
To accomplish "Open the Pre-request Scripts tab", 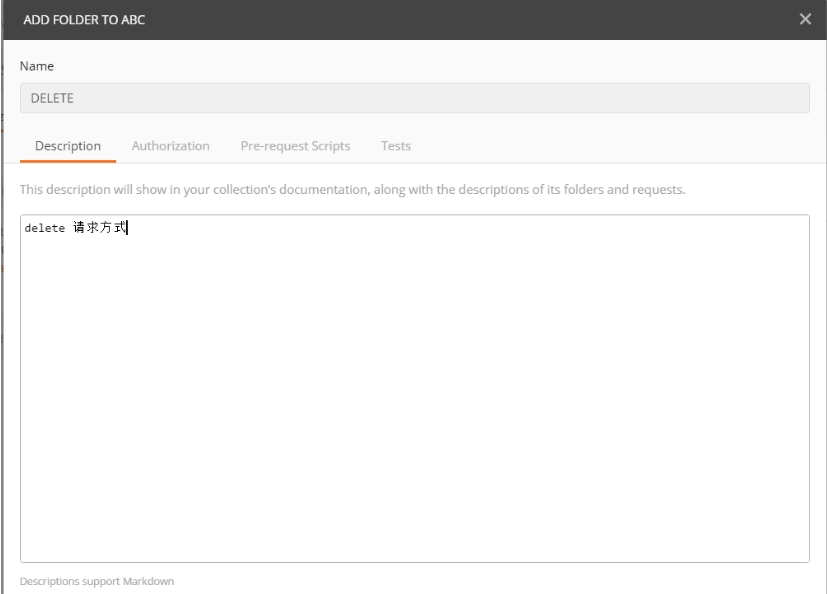I will pyautogui.click(x=295, y=146).
